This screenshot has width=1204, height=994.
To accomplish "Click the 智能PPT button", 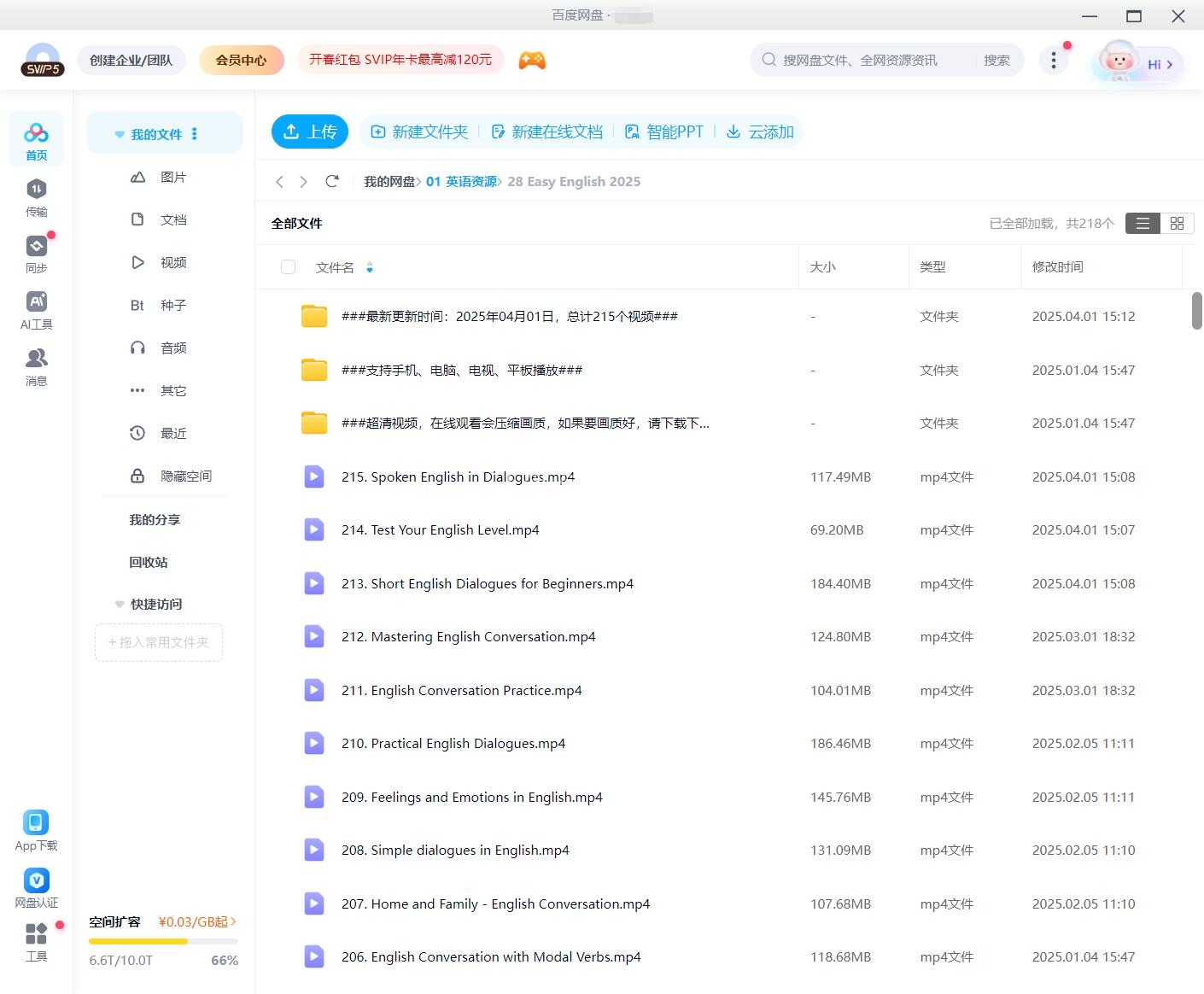I will tap(664, 132).
